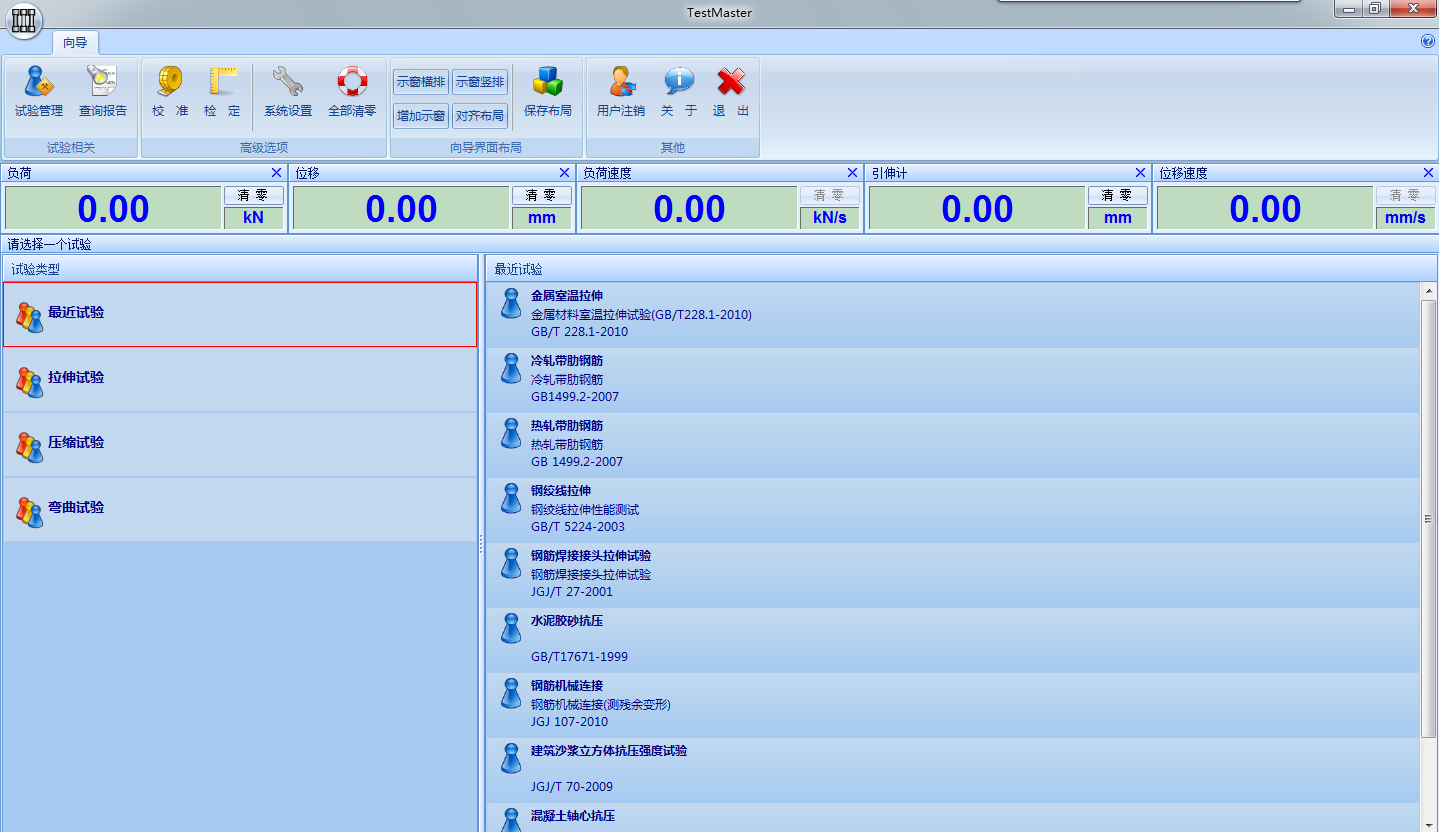Open the 查询报告 report query tool
The height and width of the screenshot is (832, 1439).
coord(99,91)
